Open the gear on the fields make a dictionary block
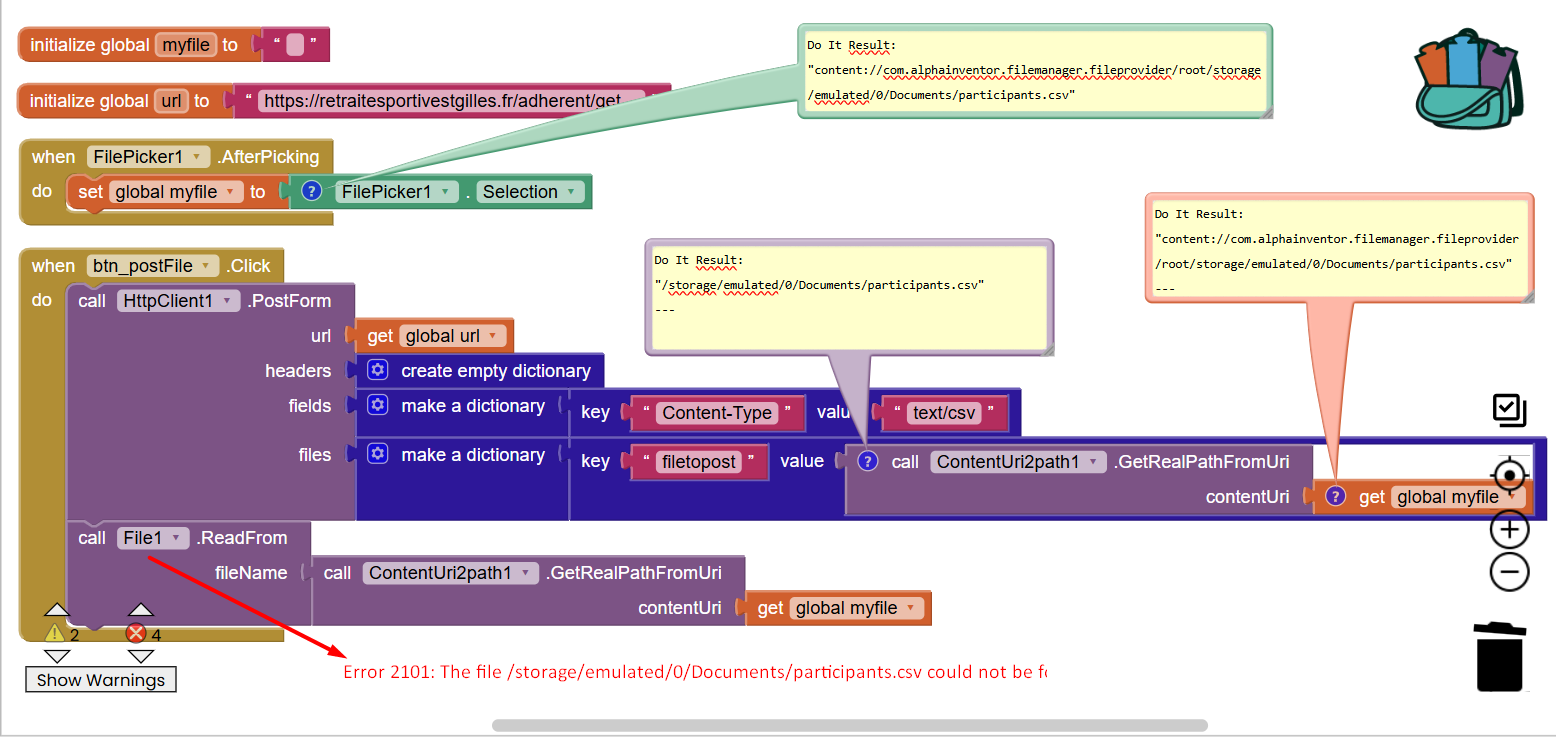1556x737 pixels. click(x=377, y=405)
